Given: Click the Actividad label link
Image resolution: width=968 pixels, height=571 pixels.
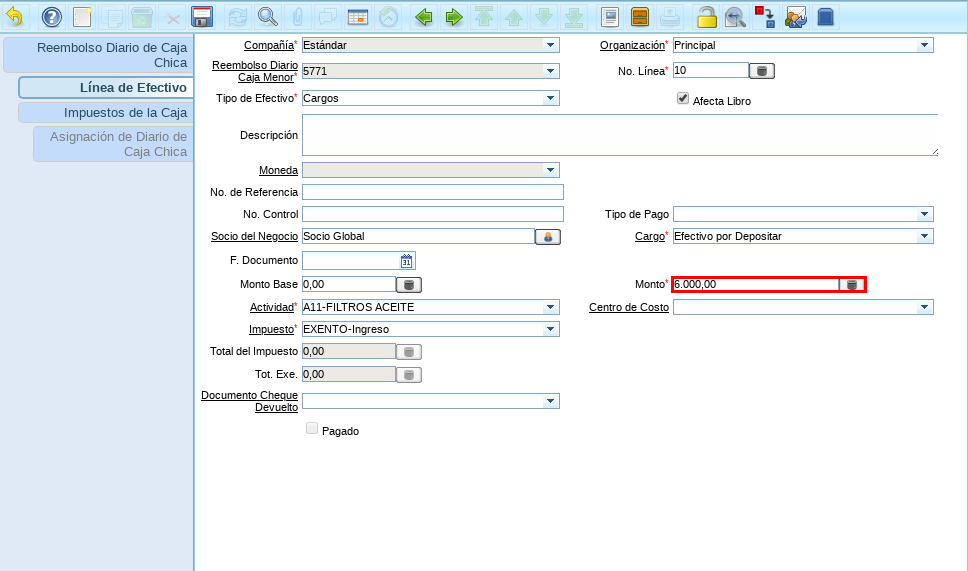Looking at the screenshot, I should (272, 307).
